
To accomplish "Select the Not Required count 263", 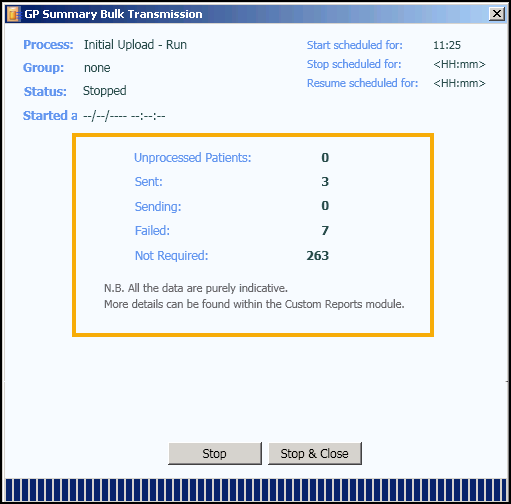I will [x=318, y=256].
